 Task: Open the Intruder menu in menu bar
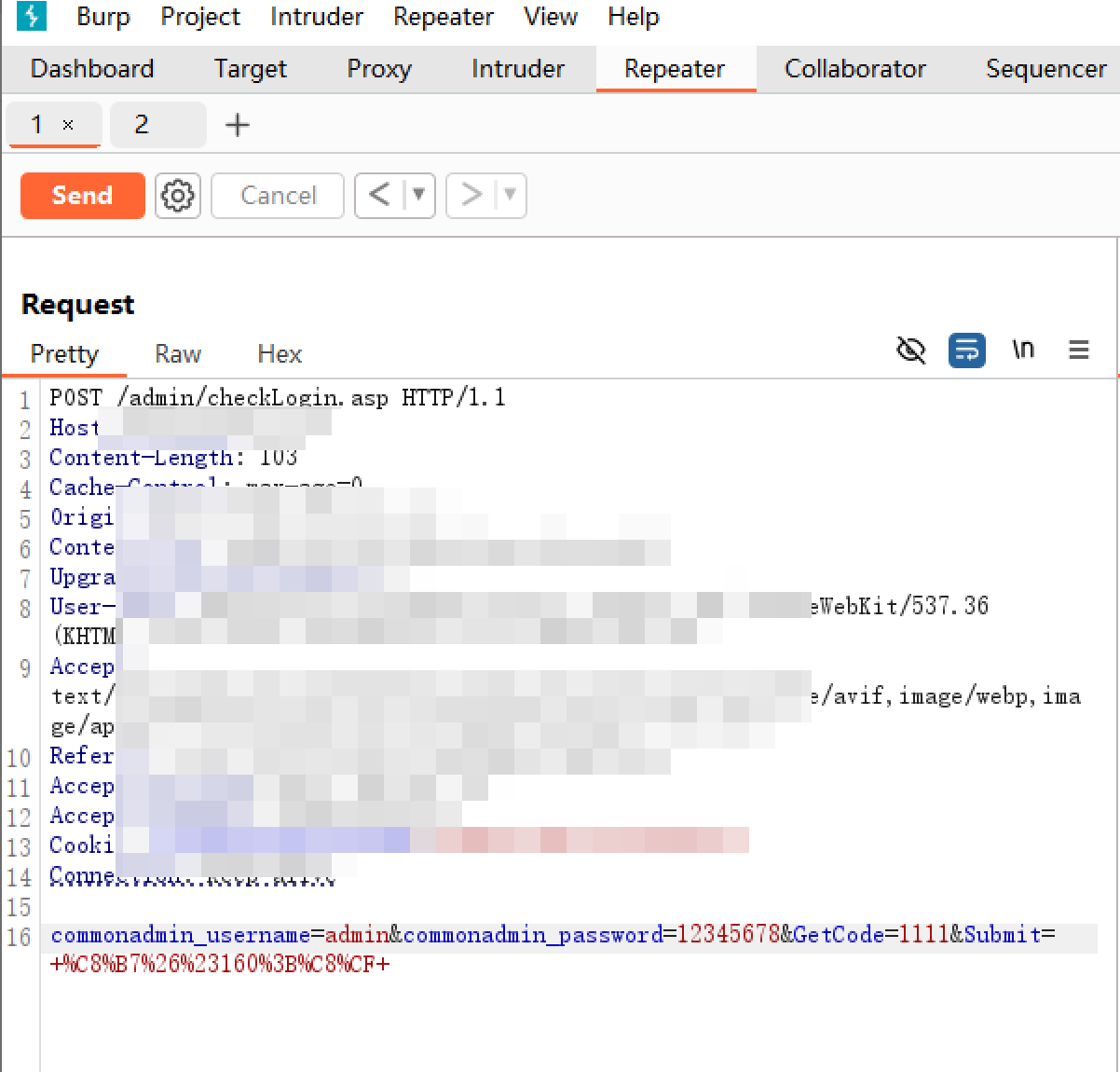point(316,17)
